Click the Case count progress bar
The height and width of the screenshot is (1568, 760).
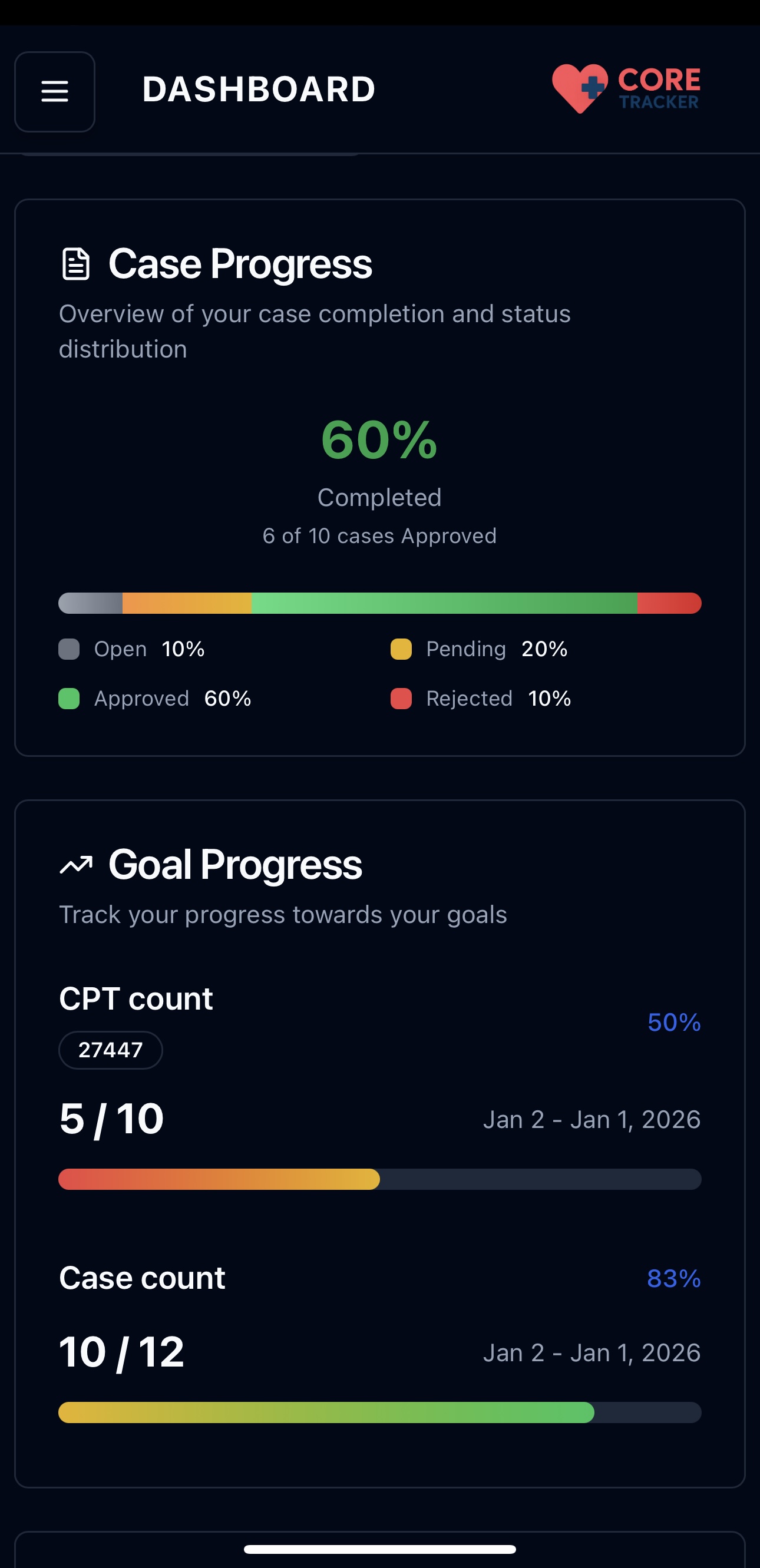pos(379,1412)
